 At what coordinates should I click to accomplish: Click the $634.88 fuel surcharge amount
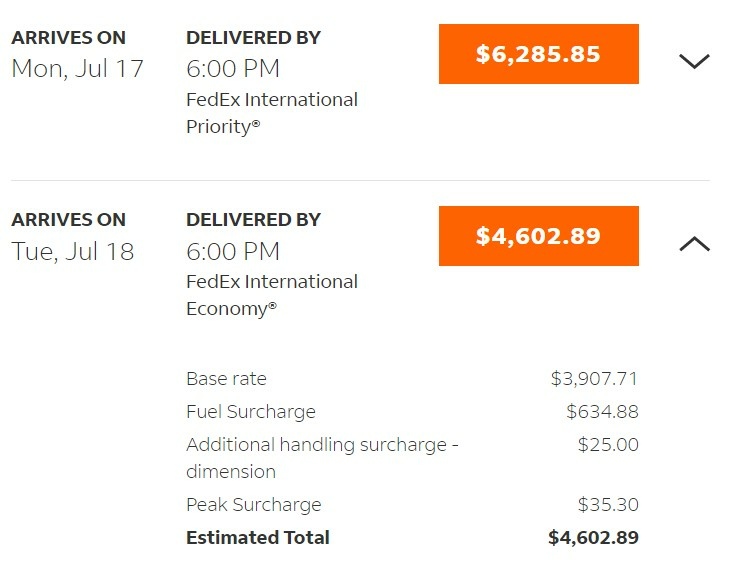[602, 412]
